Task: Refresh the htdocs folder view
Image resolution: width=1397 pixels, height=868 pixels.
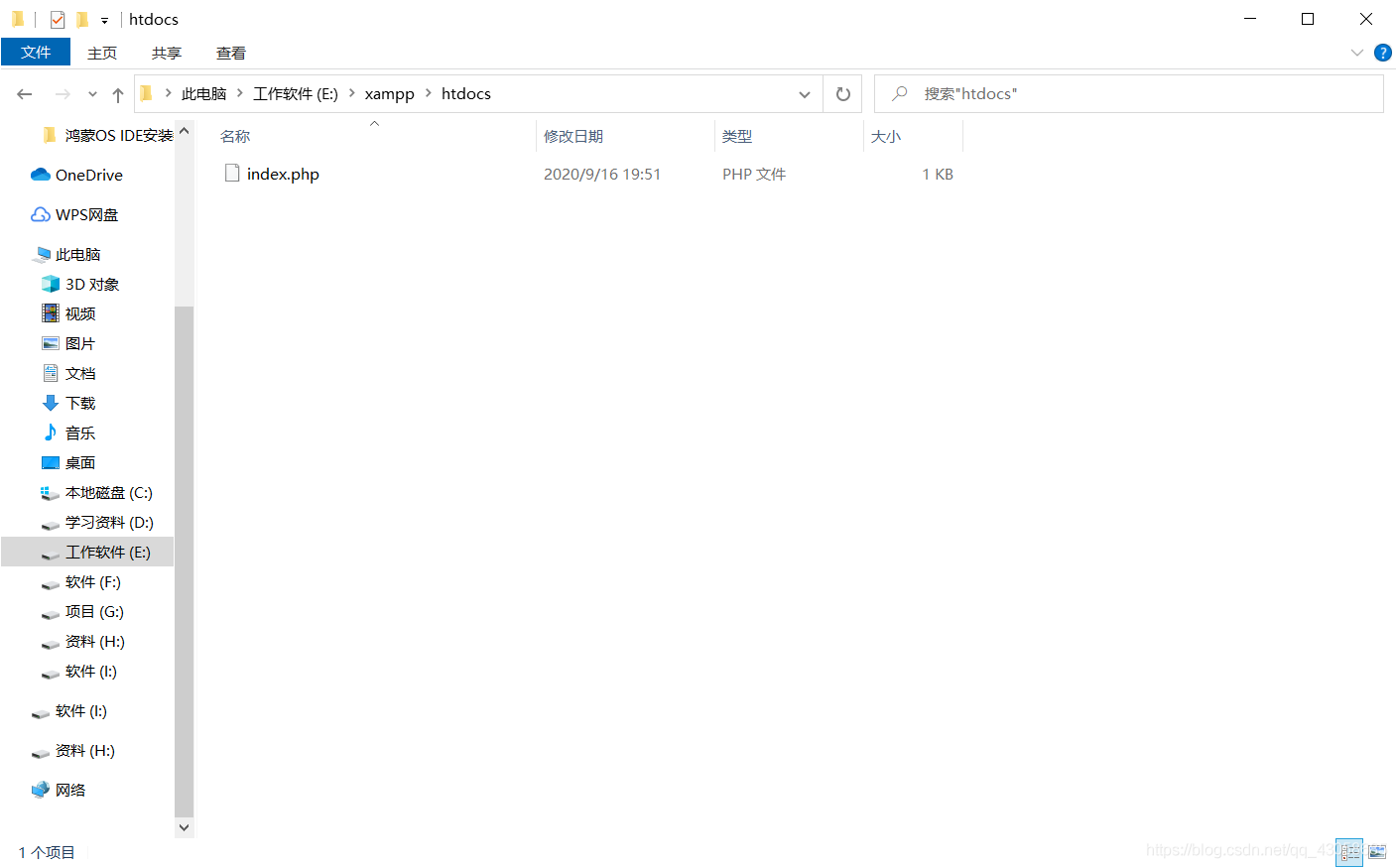Action: [843, 94]
